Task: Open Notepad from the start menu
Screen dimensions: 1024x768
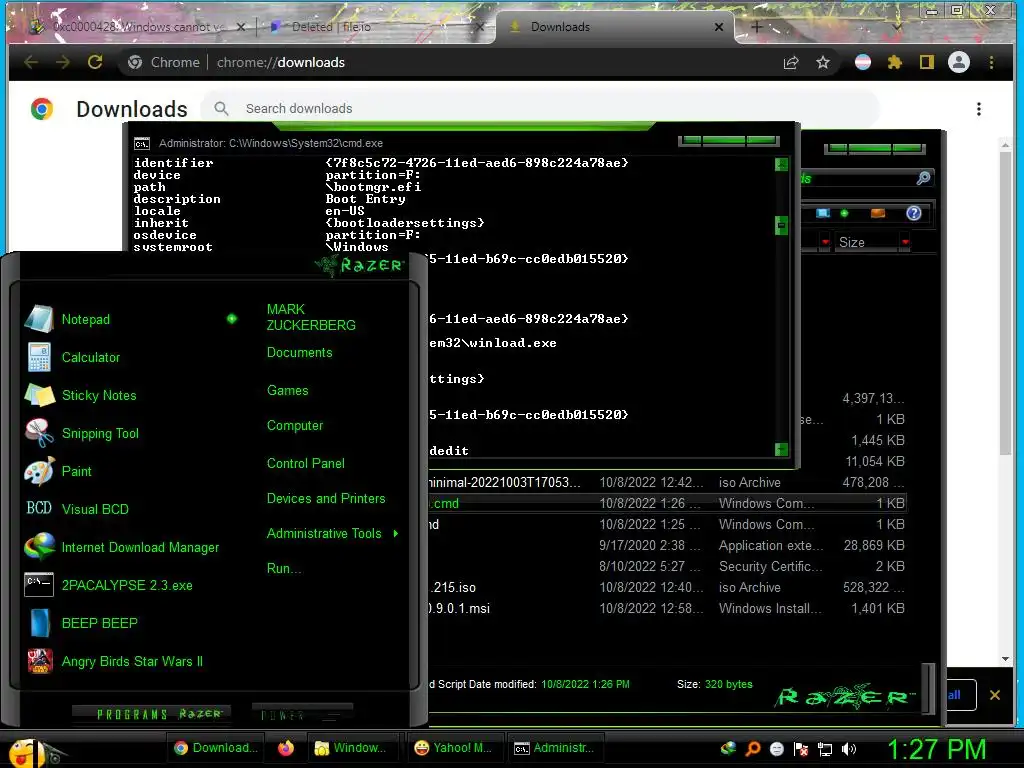Action: [86, 319]
